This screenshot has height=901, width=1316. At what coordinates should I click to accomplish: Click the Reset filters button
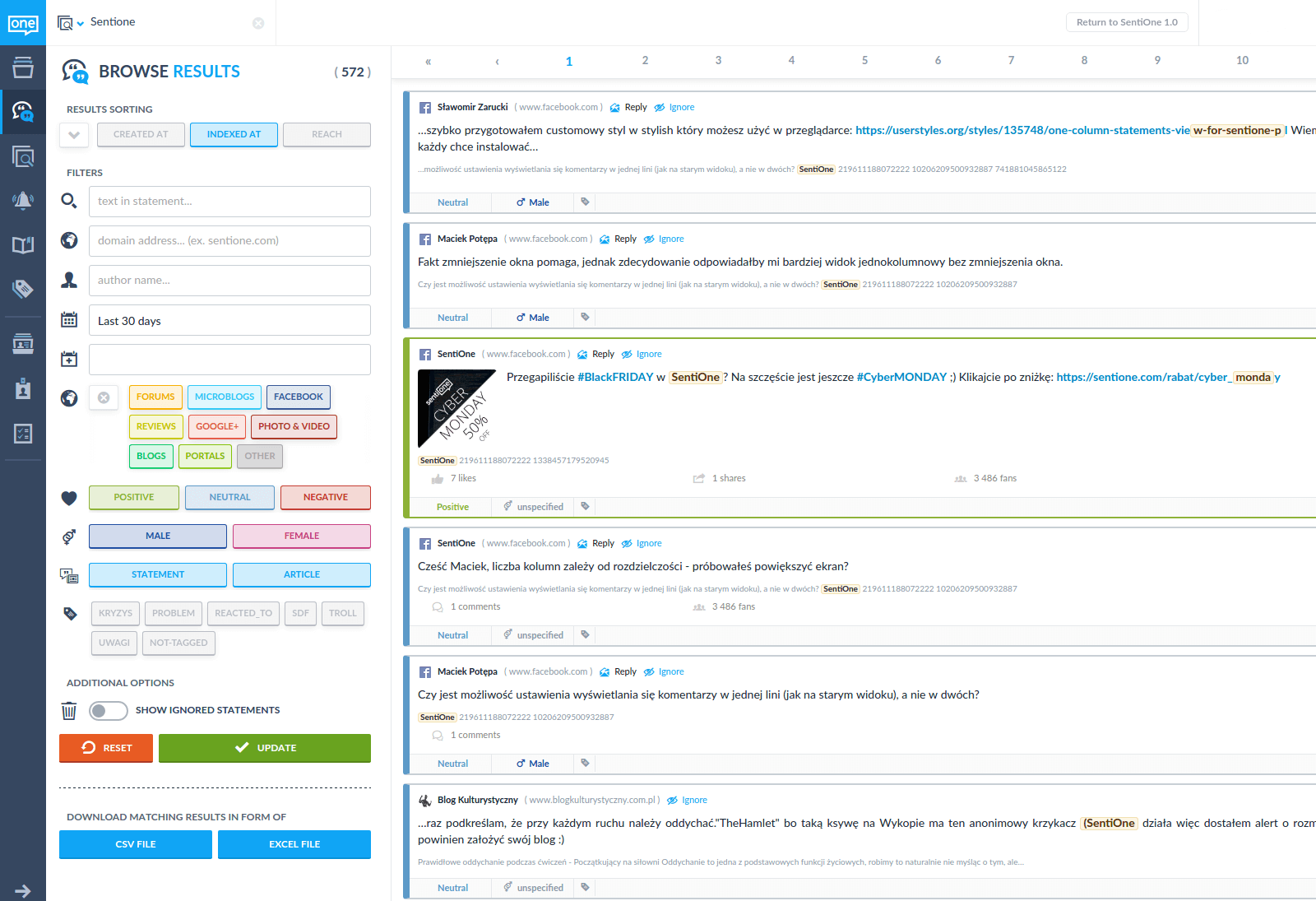pos(106,748)
